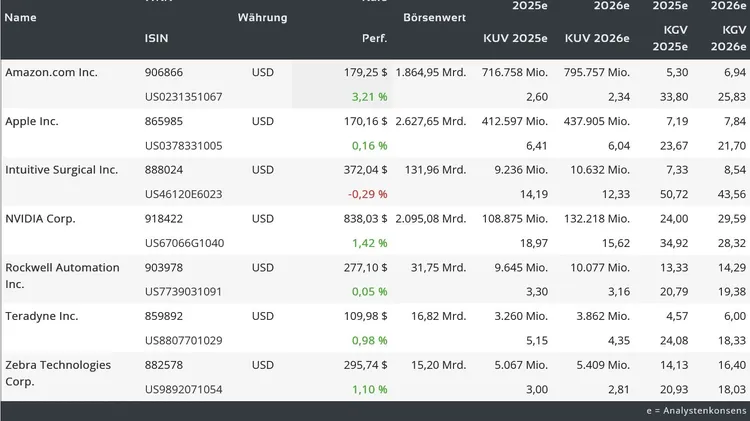
Task: Select NVIDIA ISIN US67066G1040
Action: coord(184,243)
